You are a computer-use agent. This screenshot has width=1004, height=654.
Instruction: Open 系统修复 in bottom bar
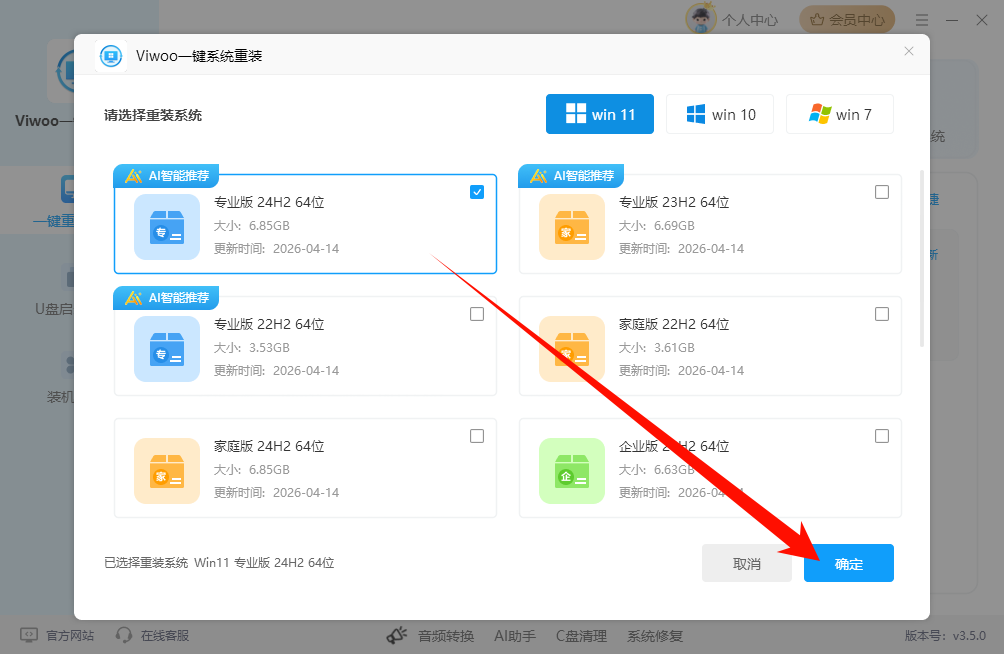coord(654,636)
